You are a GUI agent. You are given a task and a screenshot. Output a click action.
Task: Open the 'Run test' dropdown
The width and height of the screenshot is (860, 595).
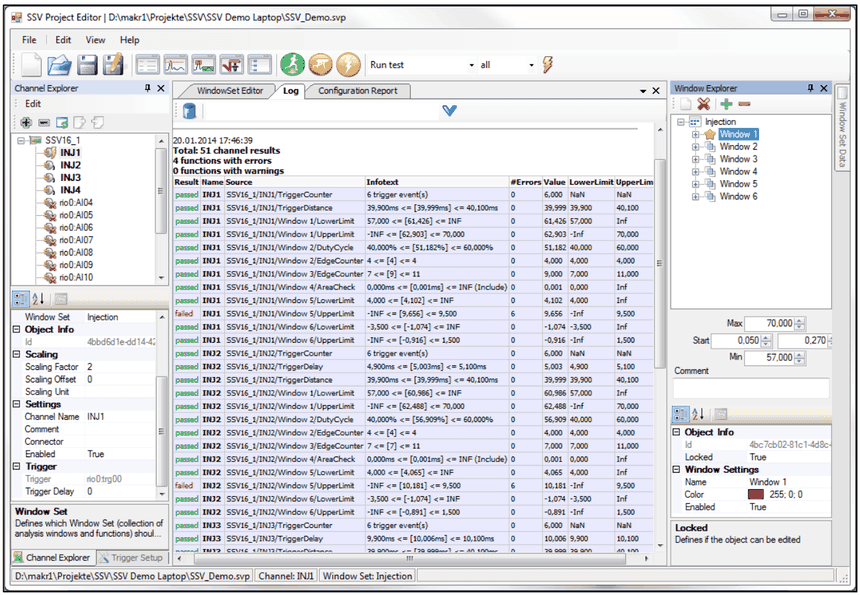(471, 65)
